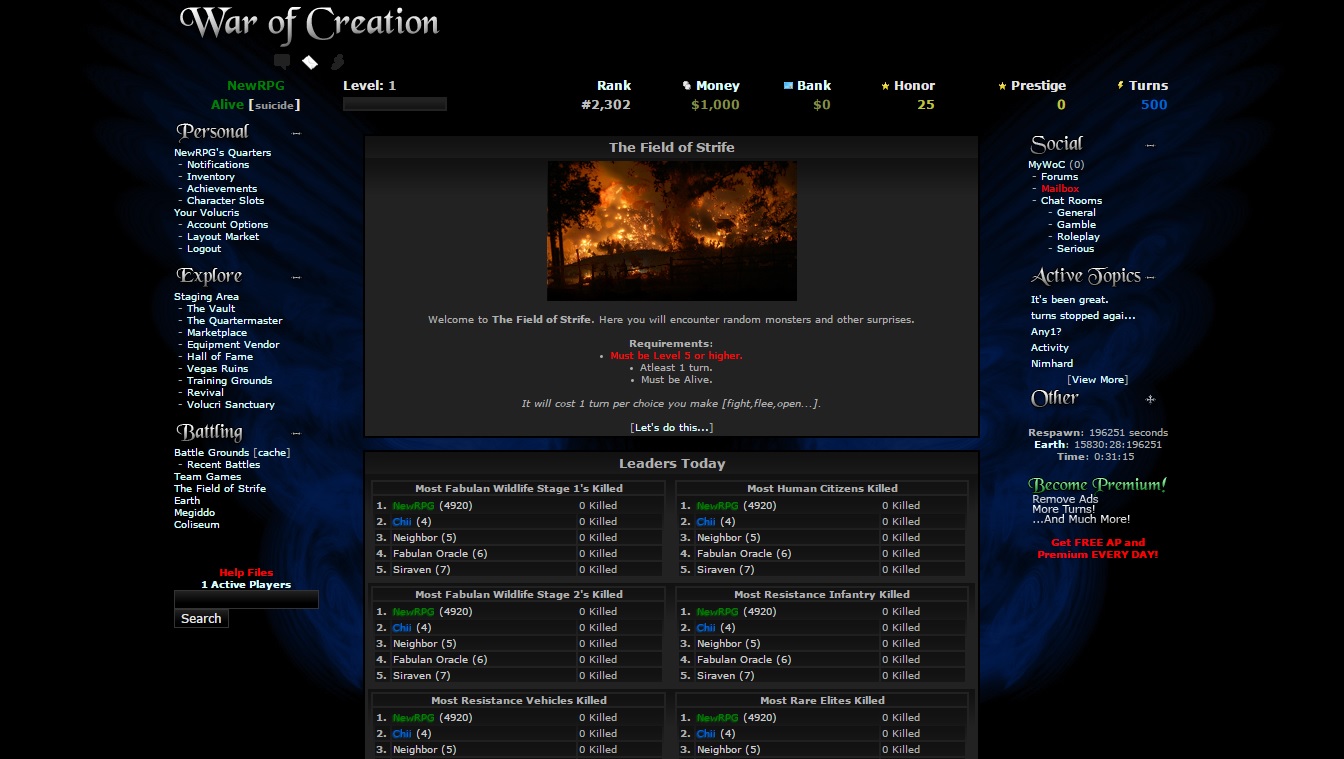Click the cache link next to Battle Grounds

pyautogui.click(x=273, y=453)
